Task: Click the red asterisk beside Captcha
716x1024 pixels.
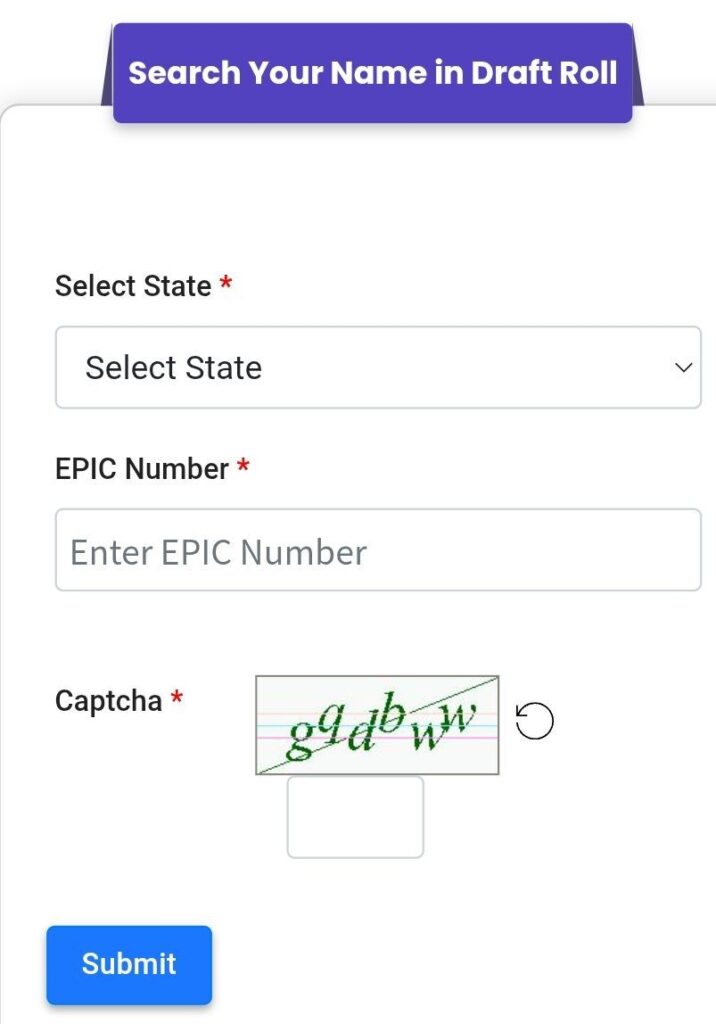Action: pos(177,700)
